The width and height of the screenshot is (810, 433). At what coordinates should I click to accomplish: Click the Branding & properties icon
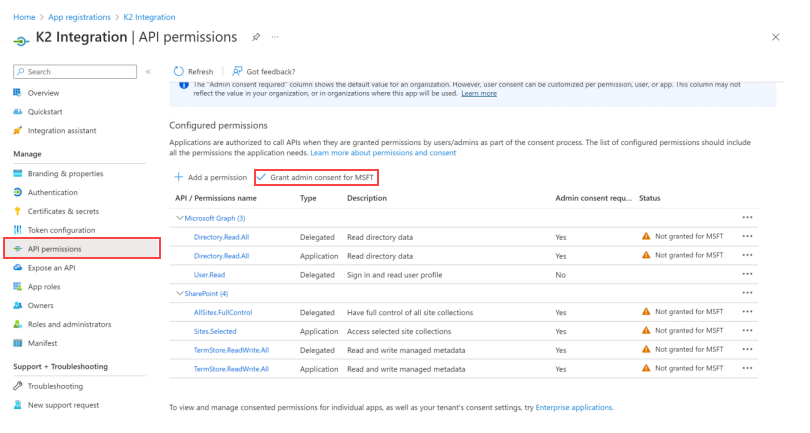click(x=18, y=174)
